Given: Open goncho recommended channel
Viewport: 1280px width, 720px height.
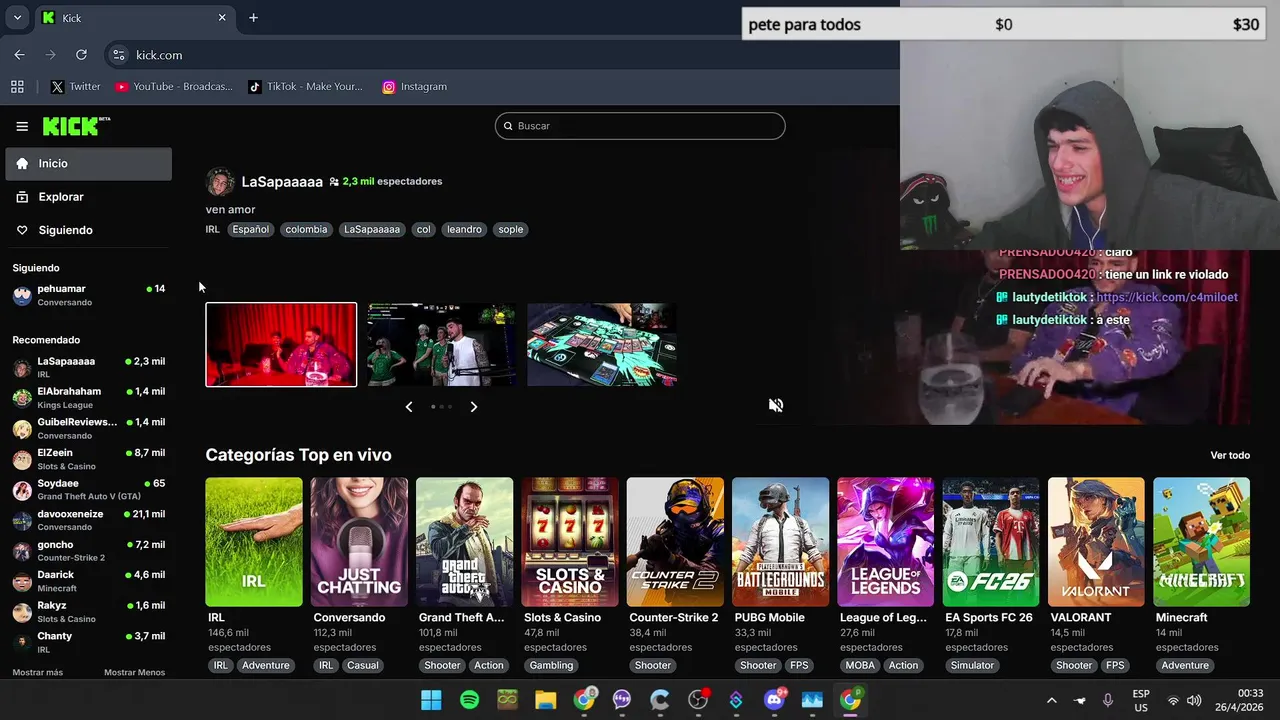Looking at the screenshot, I should coord(89,550).
